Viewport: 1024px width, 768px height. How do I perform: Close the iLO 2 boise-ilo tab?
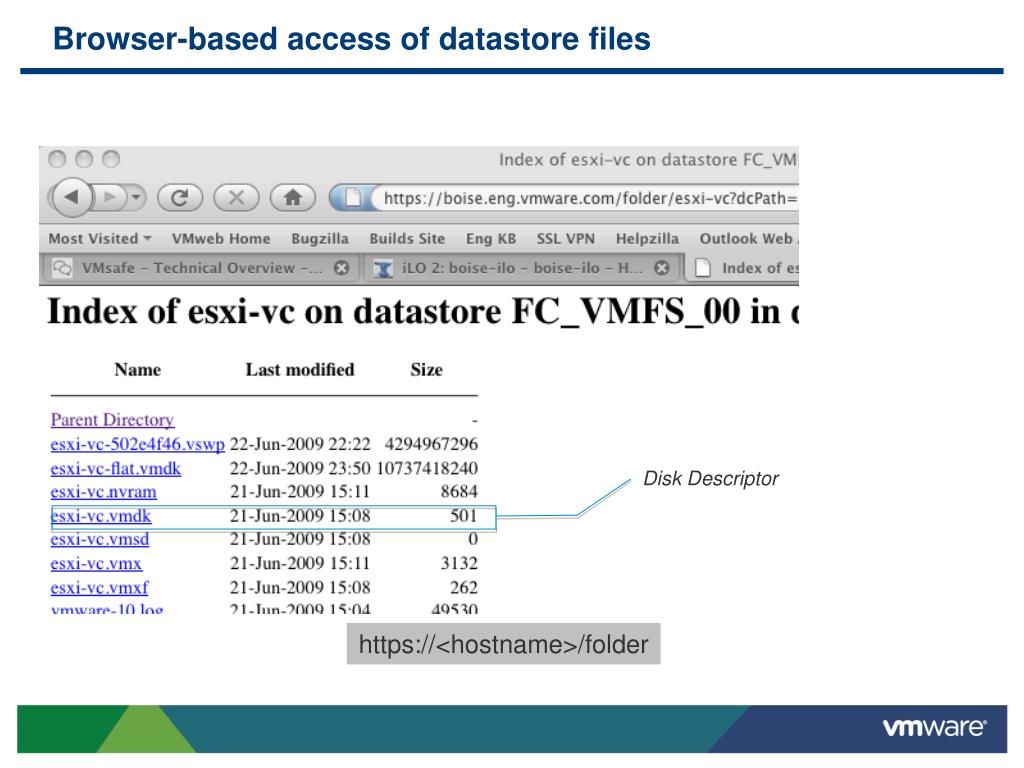(x=662, y=268)
